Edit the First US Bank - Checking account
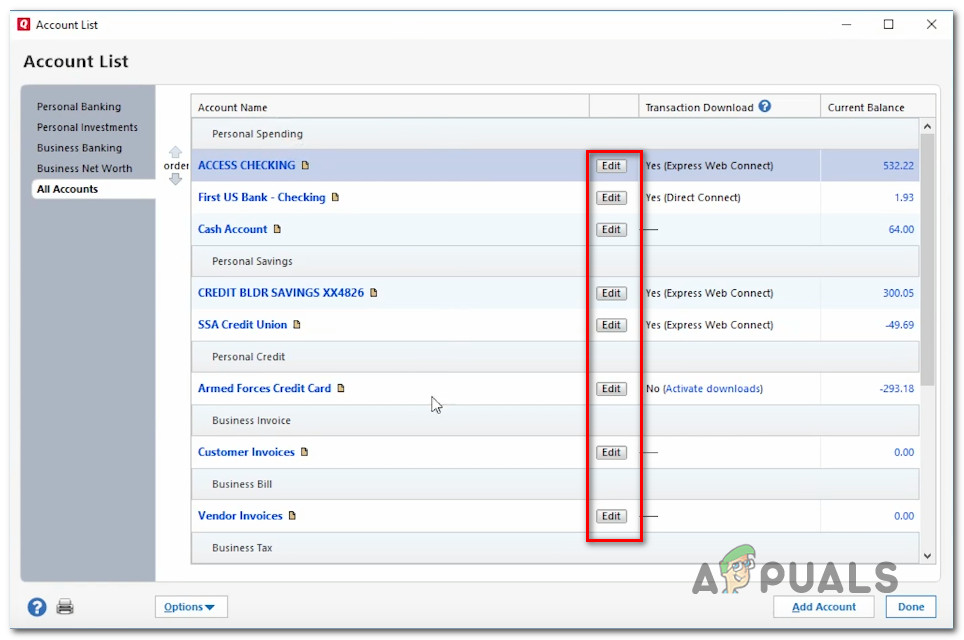 tap(611, 197)
